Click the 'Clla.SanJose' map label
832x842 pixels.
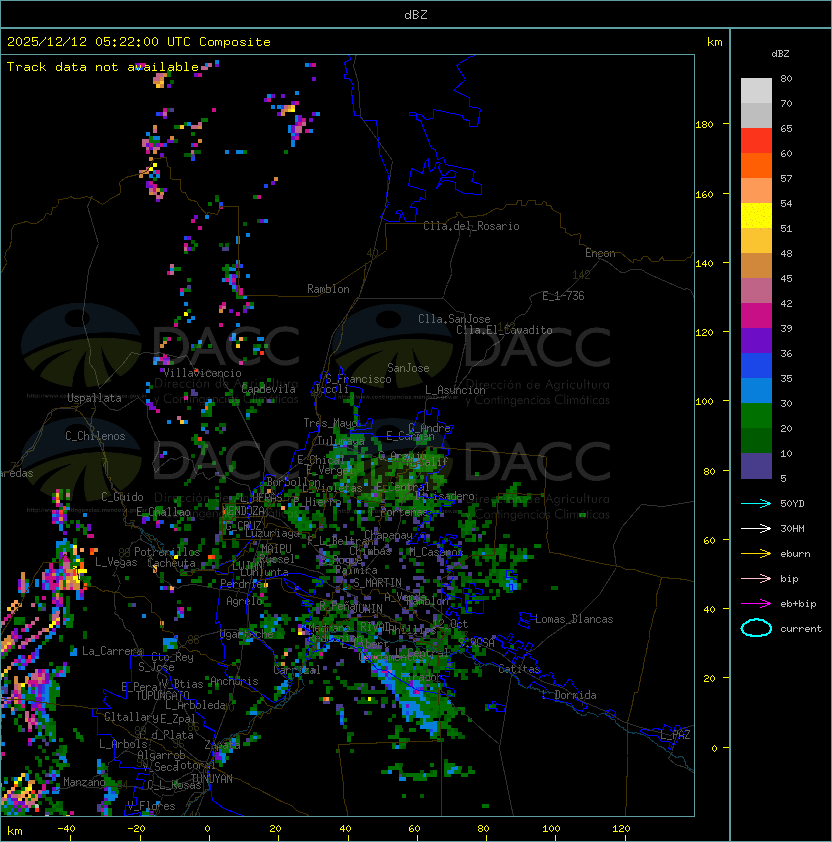coord(454,319)
